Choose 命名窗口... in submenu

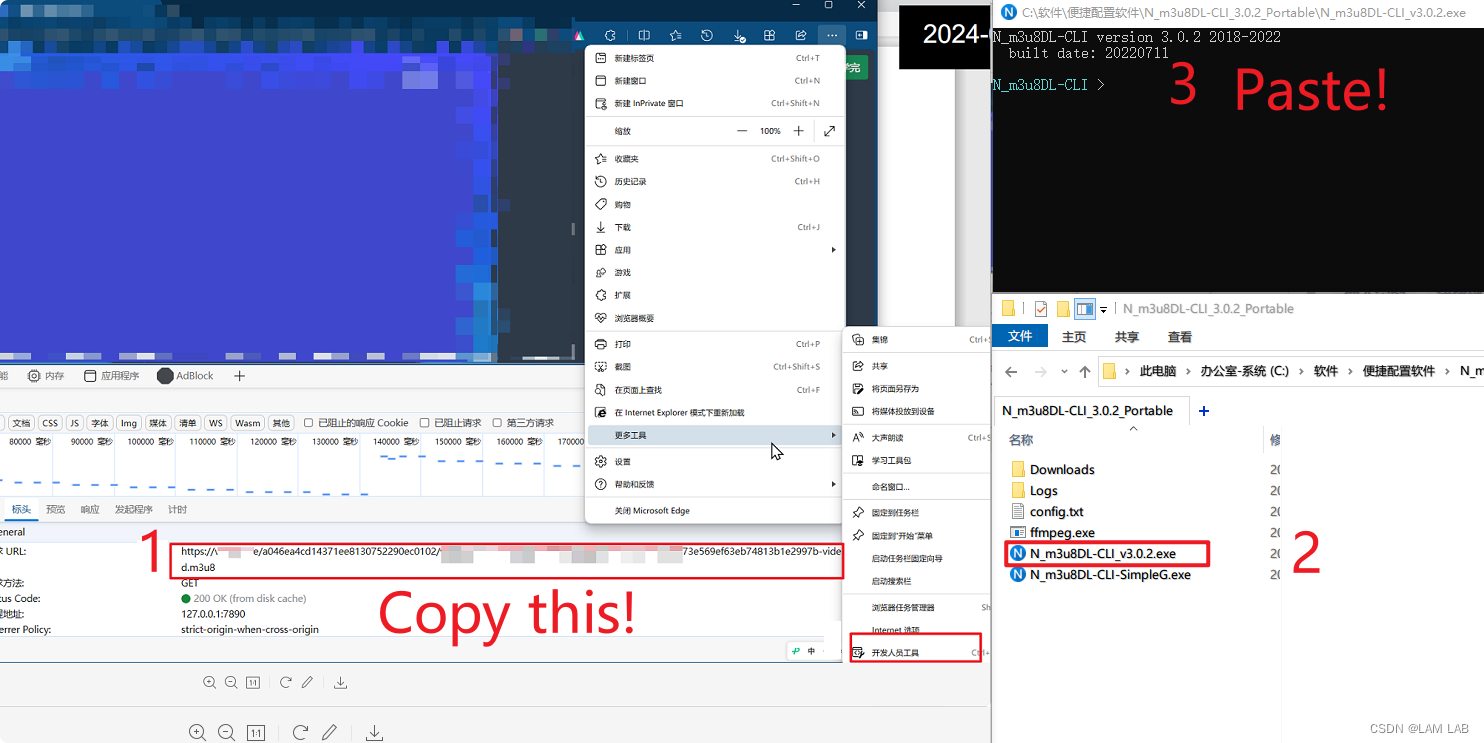pos(917,487)
